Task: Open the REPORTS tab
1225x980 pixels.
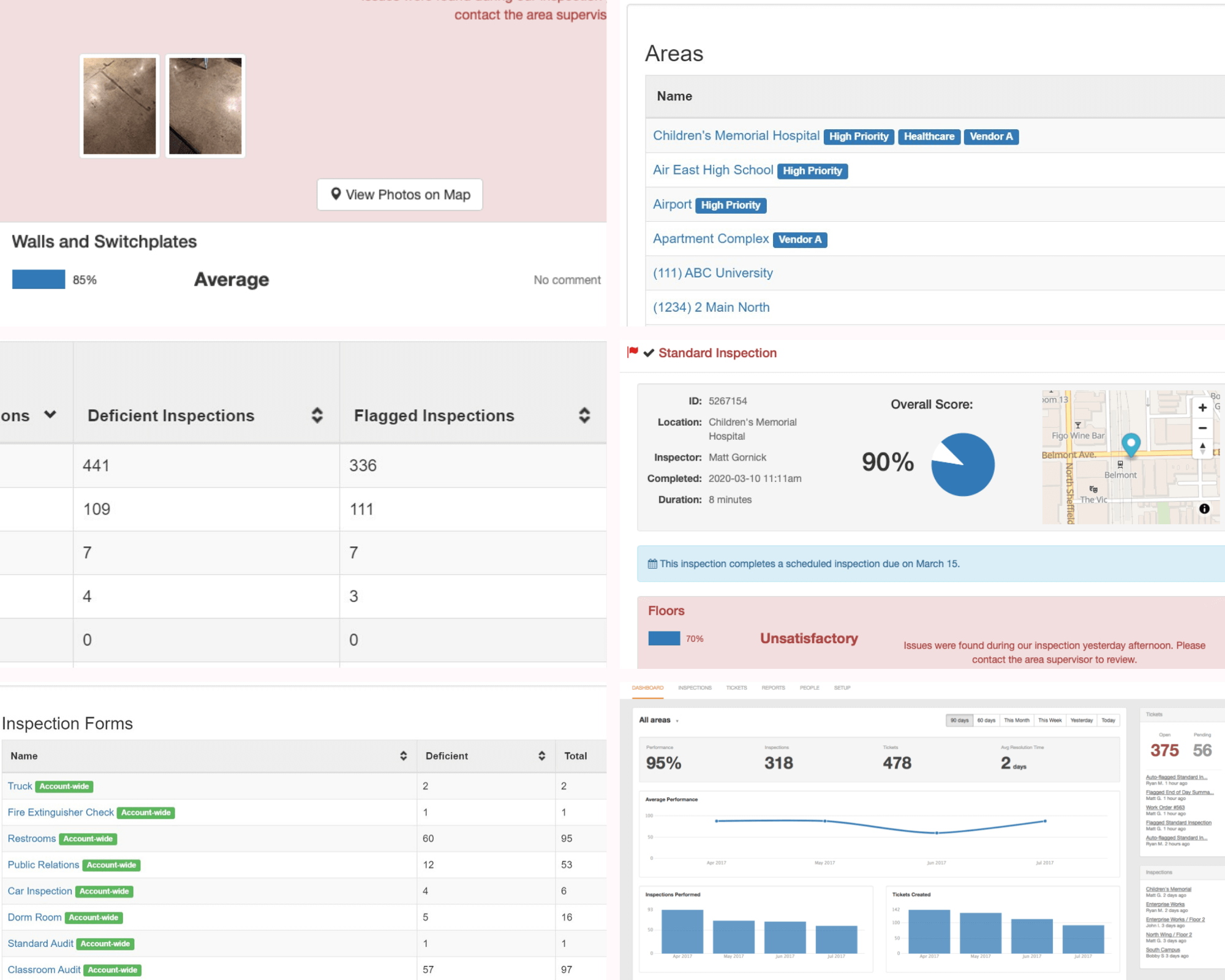Action: click(773, 688)
